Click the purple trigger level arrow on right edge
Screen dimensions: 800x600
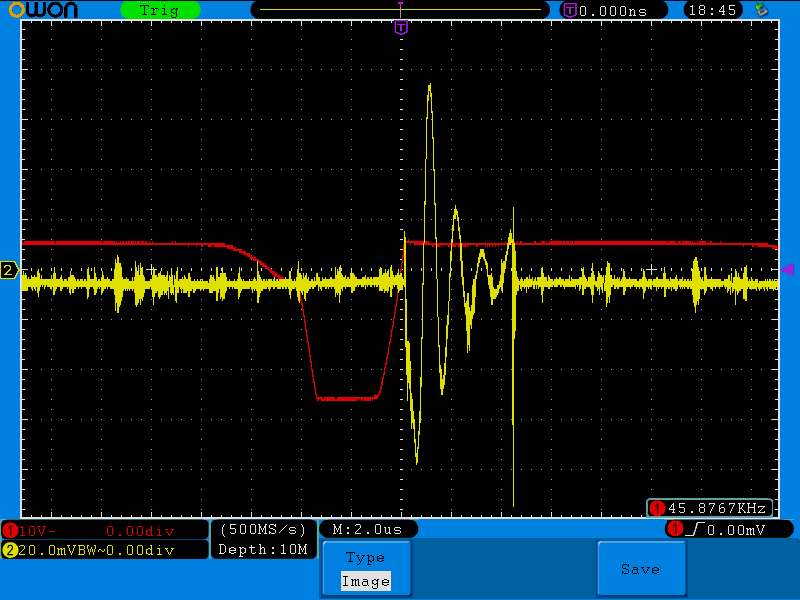coord(787,269)
